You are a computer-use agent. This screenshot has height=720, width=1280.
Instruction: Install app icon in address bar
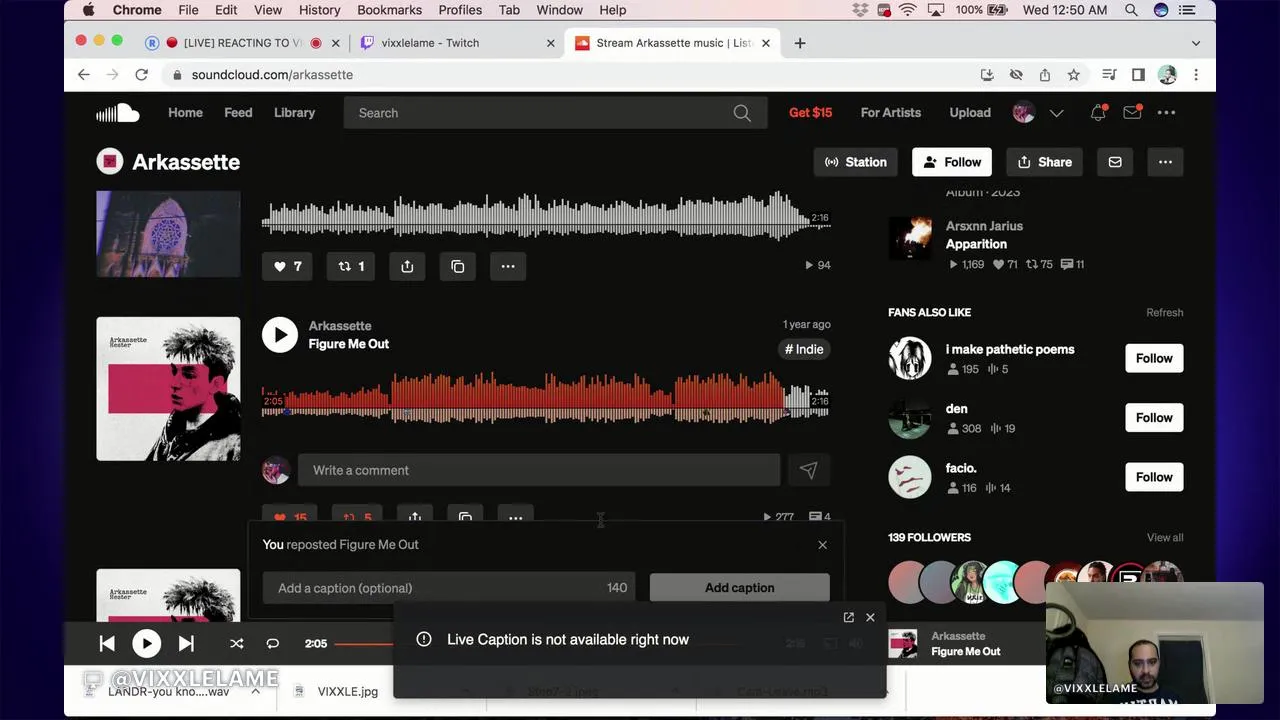click(x=987, y=75)
